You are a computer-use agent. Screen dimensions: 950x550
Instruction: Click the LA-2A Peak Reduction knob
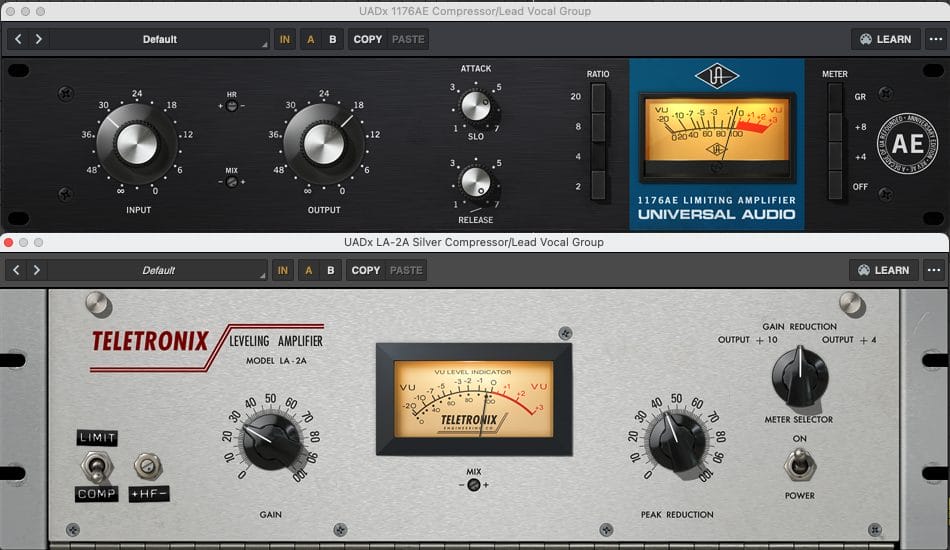[677, 438]
